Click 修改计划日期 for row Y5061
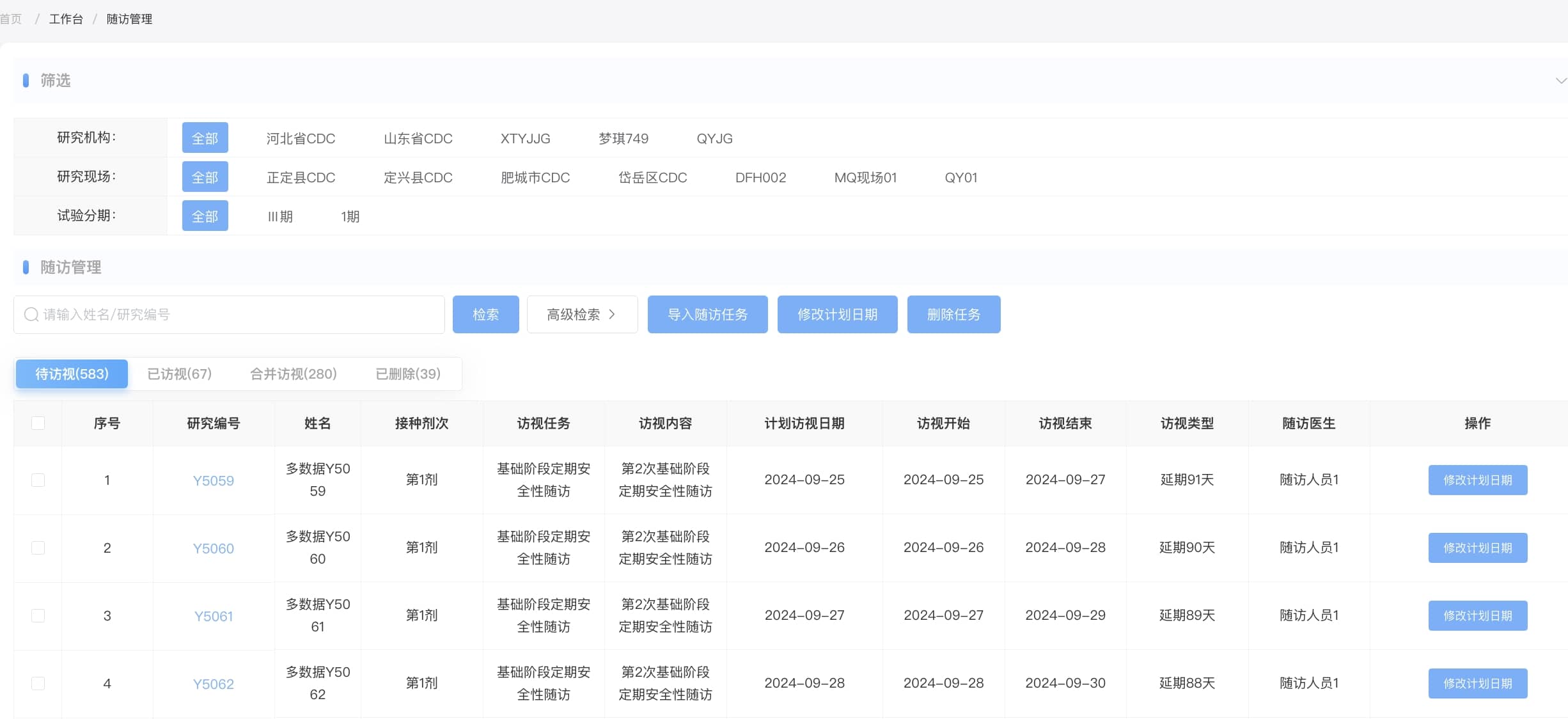 click(1478, 615)
